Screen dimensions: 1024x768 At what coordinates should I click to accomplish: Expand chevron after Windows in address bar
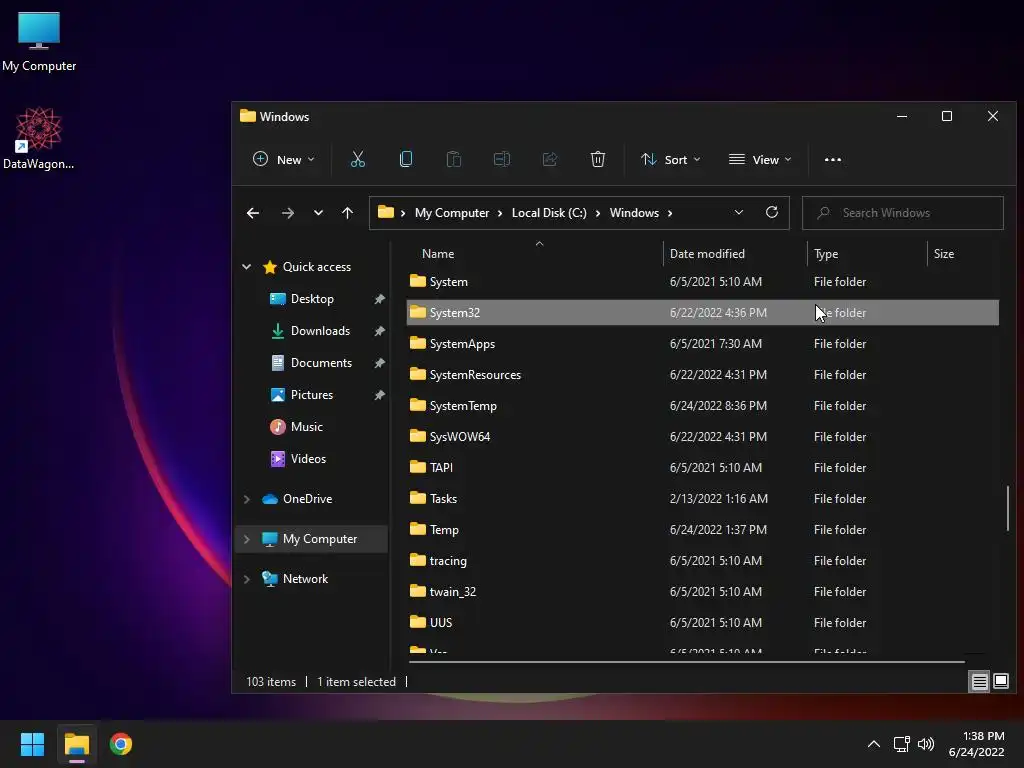tap(669, 213)
